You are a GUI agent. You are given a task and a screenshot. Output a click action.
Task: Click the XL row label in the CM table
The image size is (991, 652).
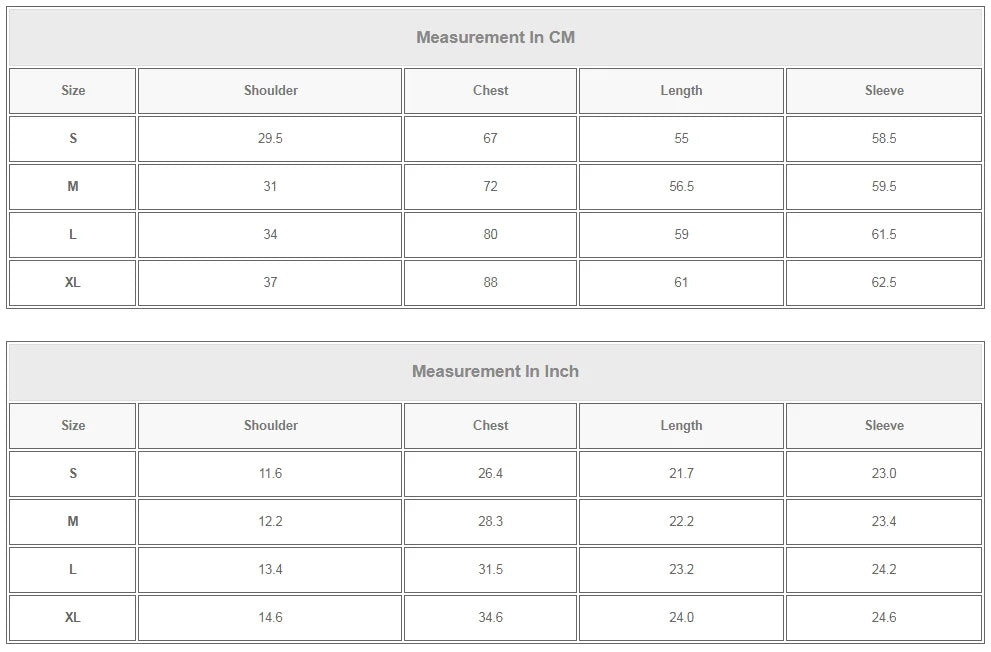73,283
